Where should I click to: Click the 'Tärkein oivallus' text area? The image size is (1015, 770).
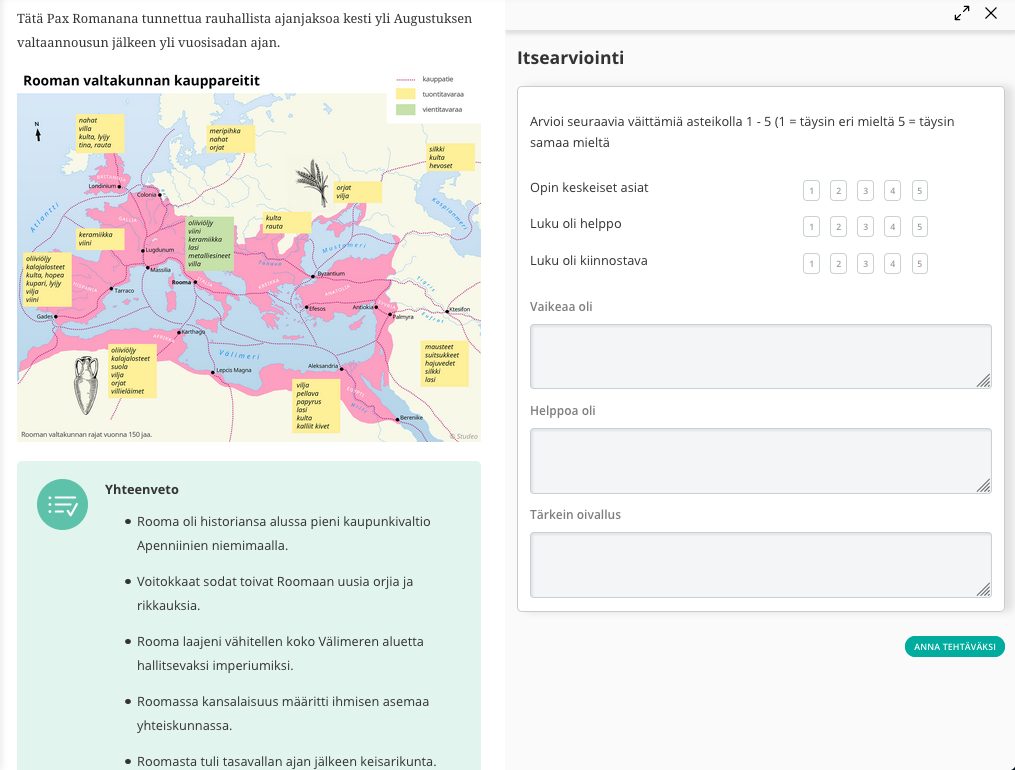[760, 564]
